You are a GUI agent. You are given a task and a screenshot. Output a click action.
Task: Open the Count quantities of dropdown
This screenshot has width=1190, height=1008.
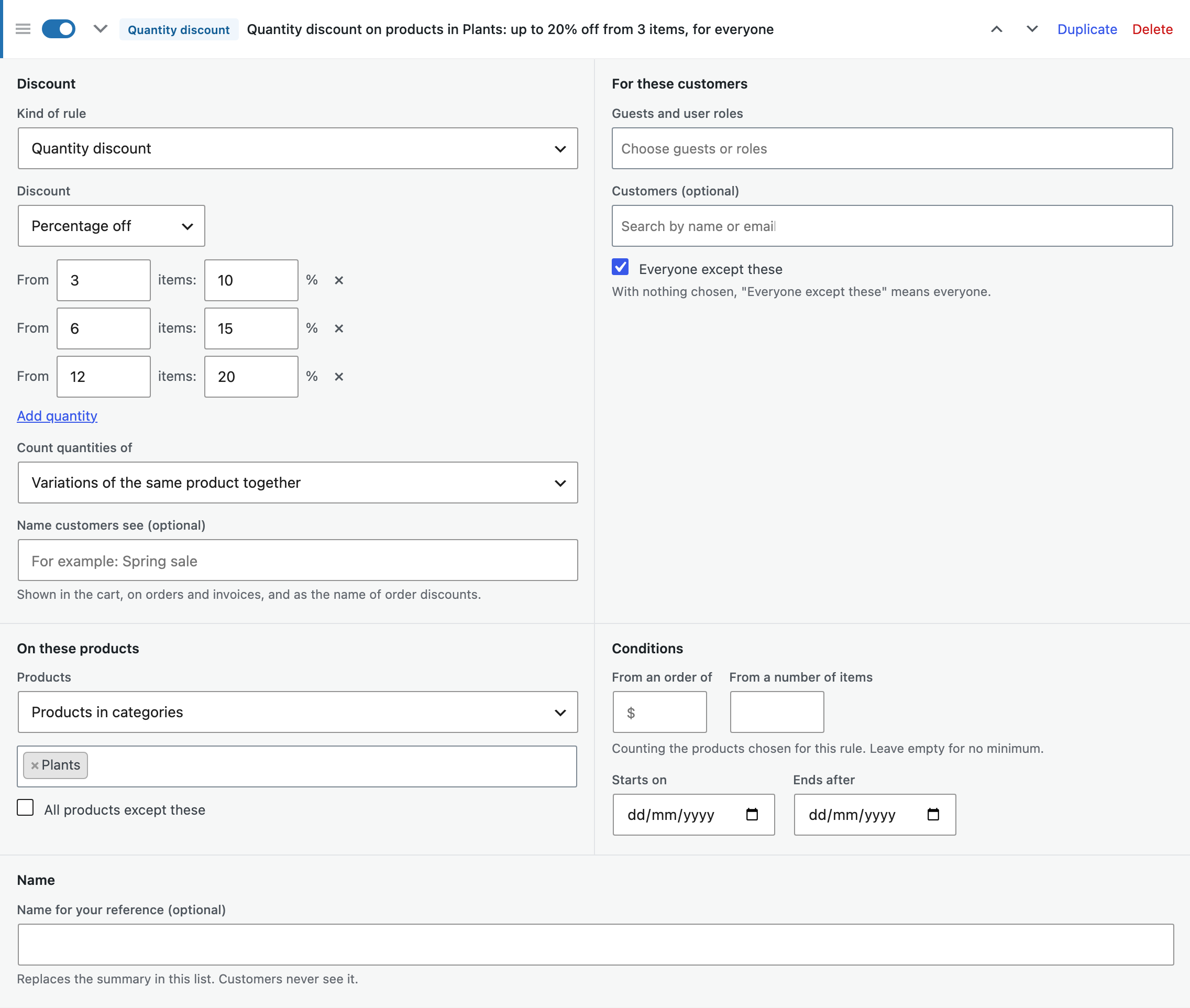298,483
